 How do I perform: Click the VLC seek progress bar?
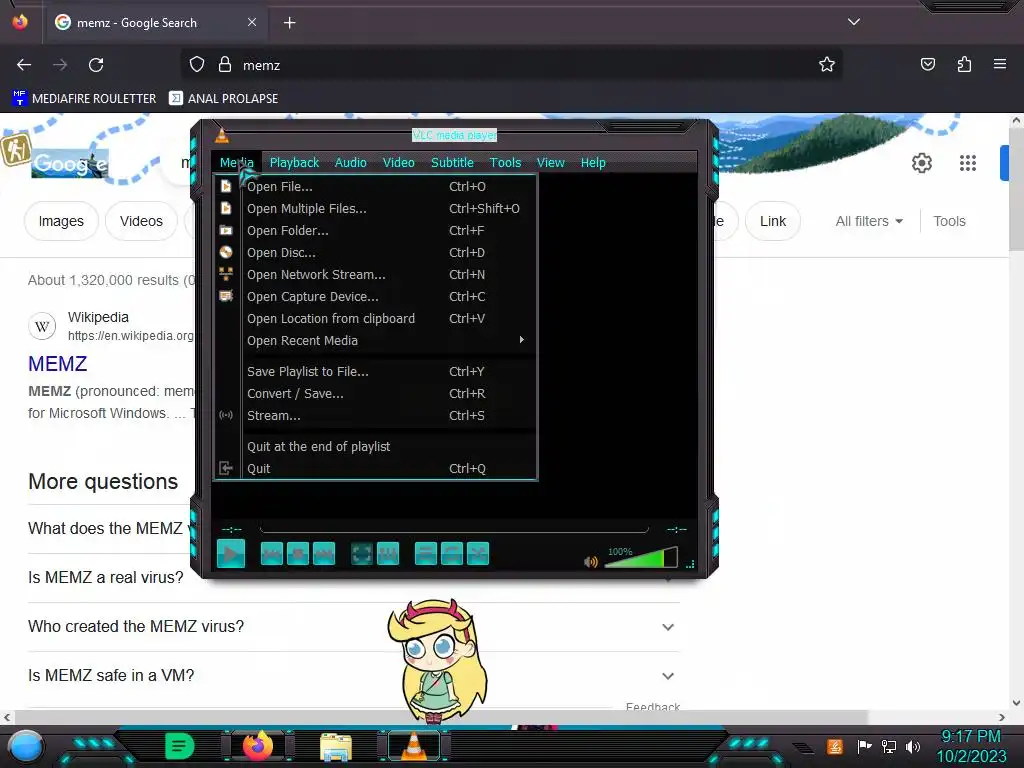click(x=454, y=529)
